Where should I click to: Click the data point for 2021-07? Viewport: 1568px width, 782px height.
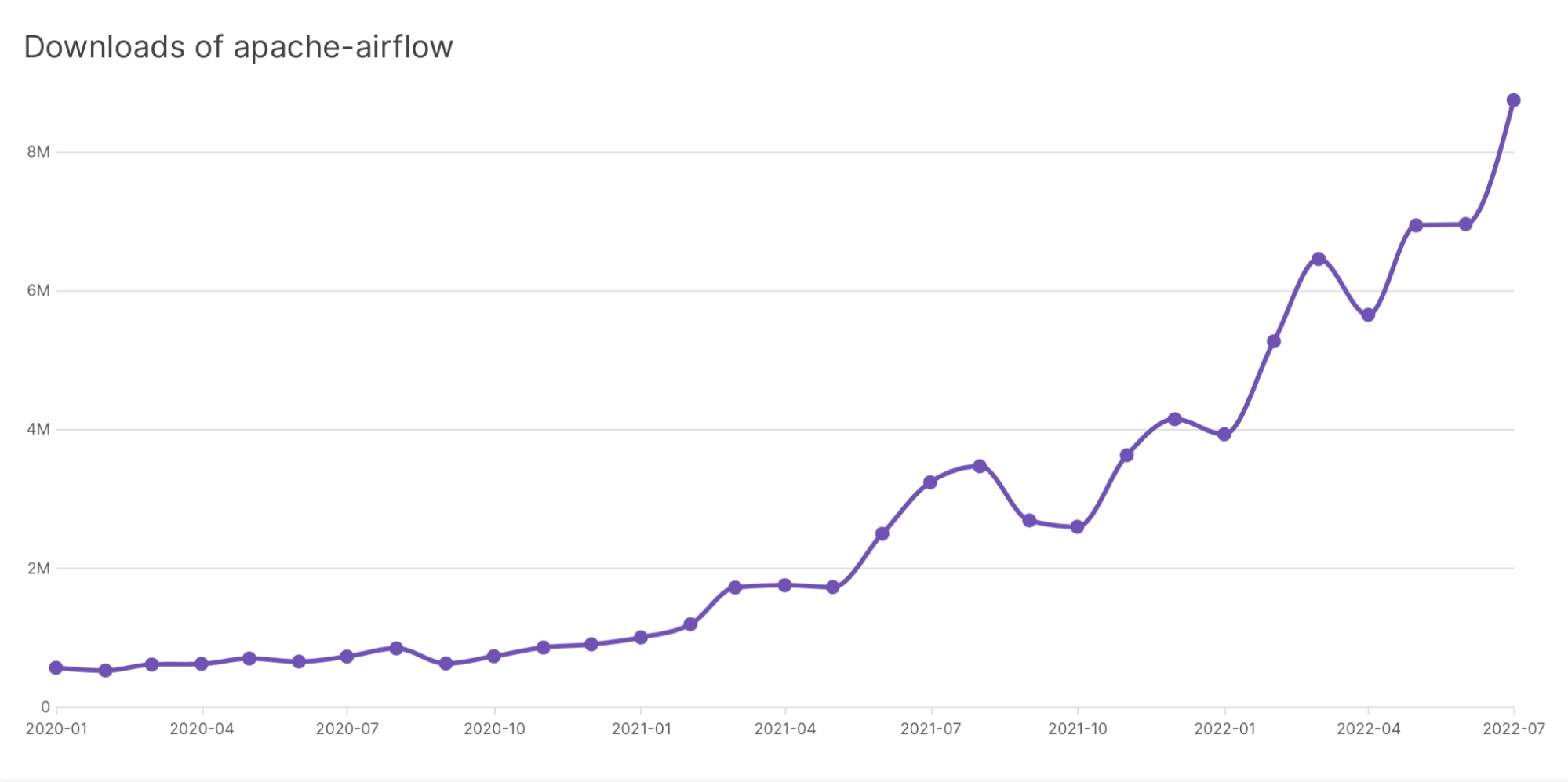point(930,482)
